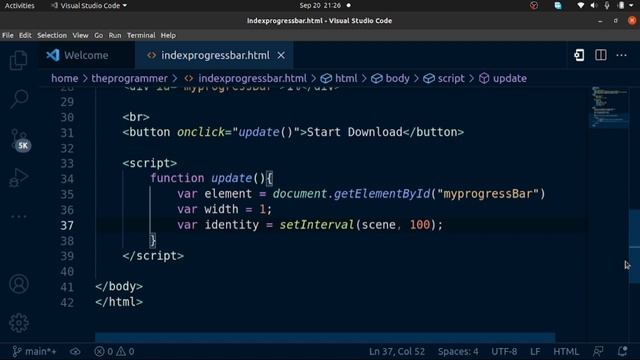Open the Go menu
The height and width of the screenshot is (360, 640).
[x=98, y=36]
